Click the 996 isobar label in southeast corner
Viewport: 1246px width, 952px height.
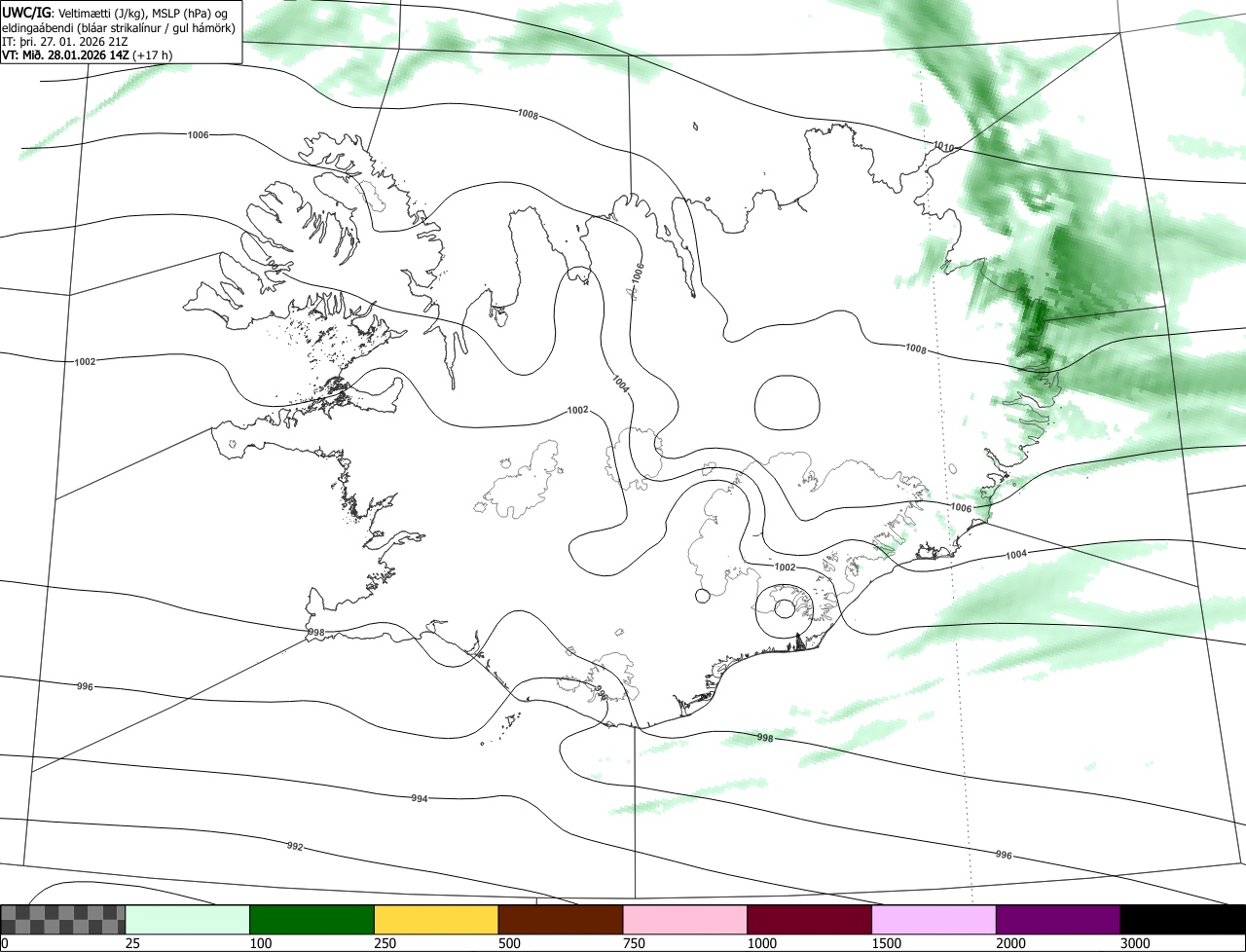coord(1004,855)
